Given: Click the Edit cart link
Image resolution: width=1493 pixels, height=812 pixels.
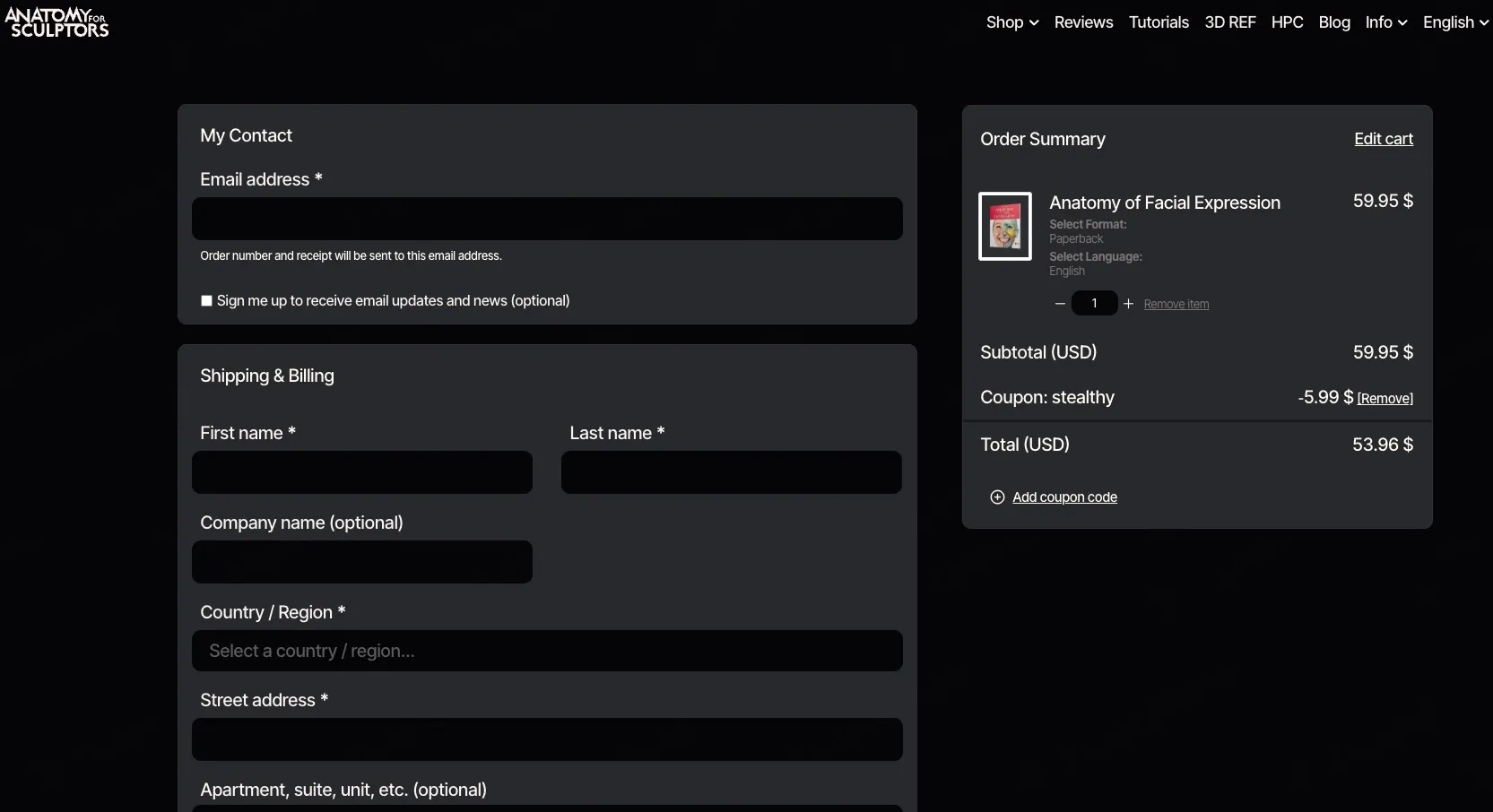Looking at the screenshot, I should (x=1384, y=139).
